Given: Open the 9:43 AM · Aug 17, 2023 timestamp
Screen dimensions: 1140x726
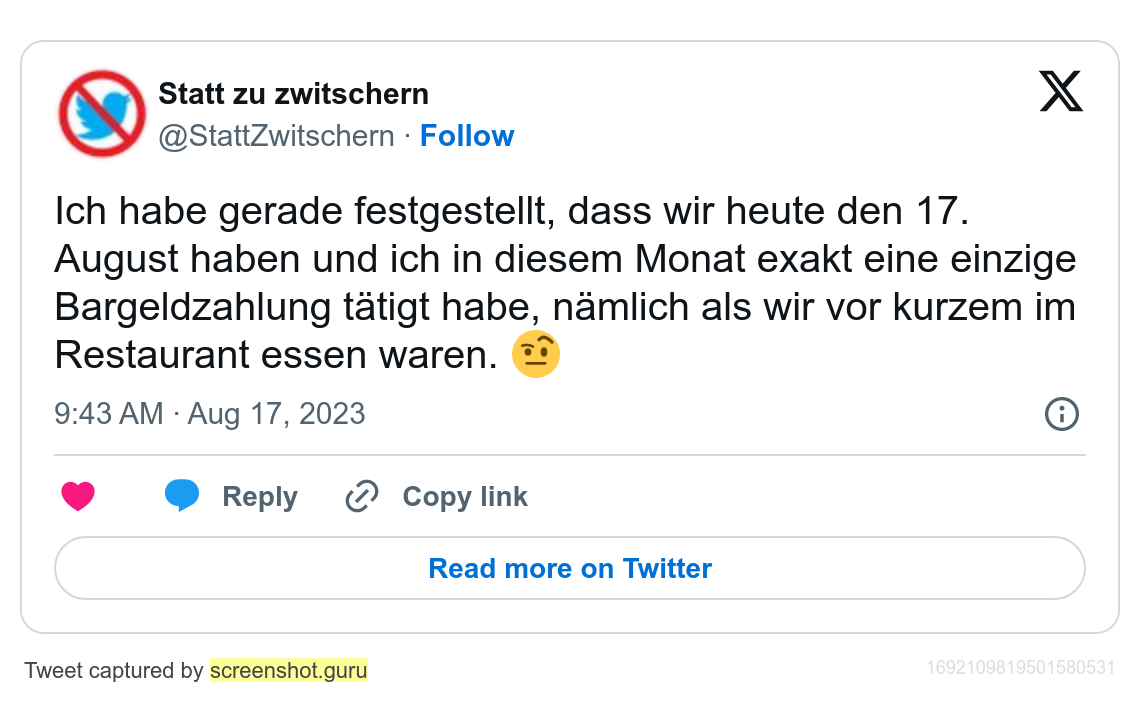Looking at the screenshot, I should pyautogui.click(x=210, y=414).
